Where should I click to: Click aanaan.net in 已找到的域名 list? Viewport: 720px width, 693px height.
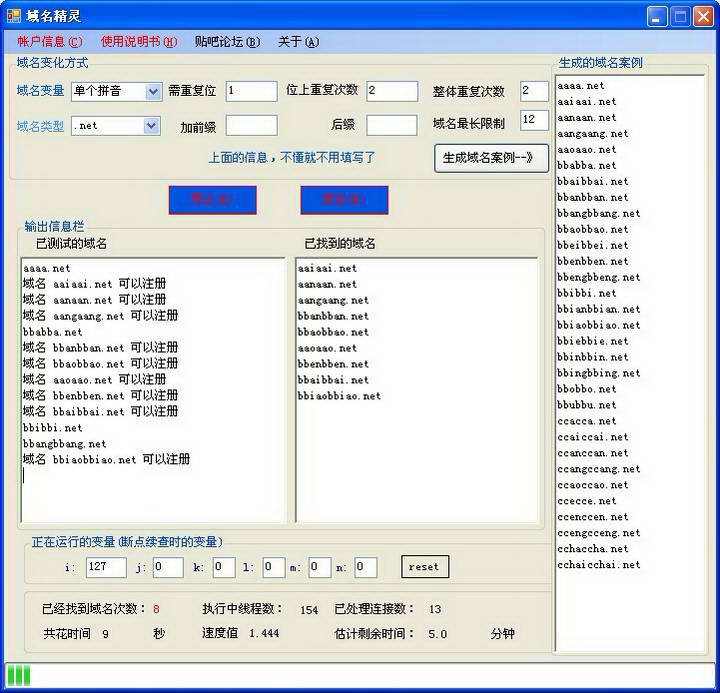click(327, 284)
